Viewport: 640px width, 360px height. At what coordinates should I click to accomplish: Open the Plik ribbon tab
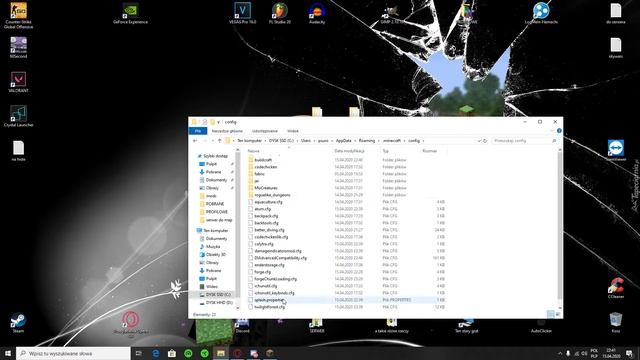[x=198, y=131]
